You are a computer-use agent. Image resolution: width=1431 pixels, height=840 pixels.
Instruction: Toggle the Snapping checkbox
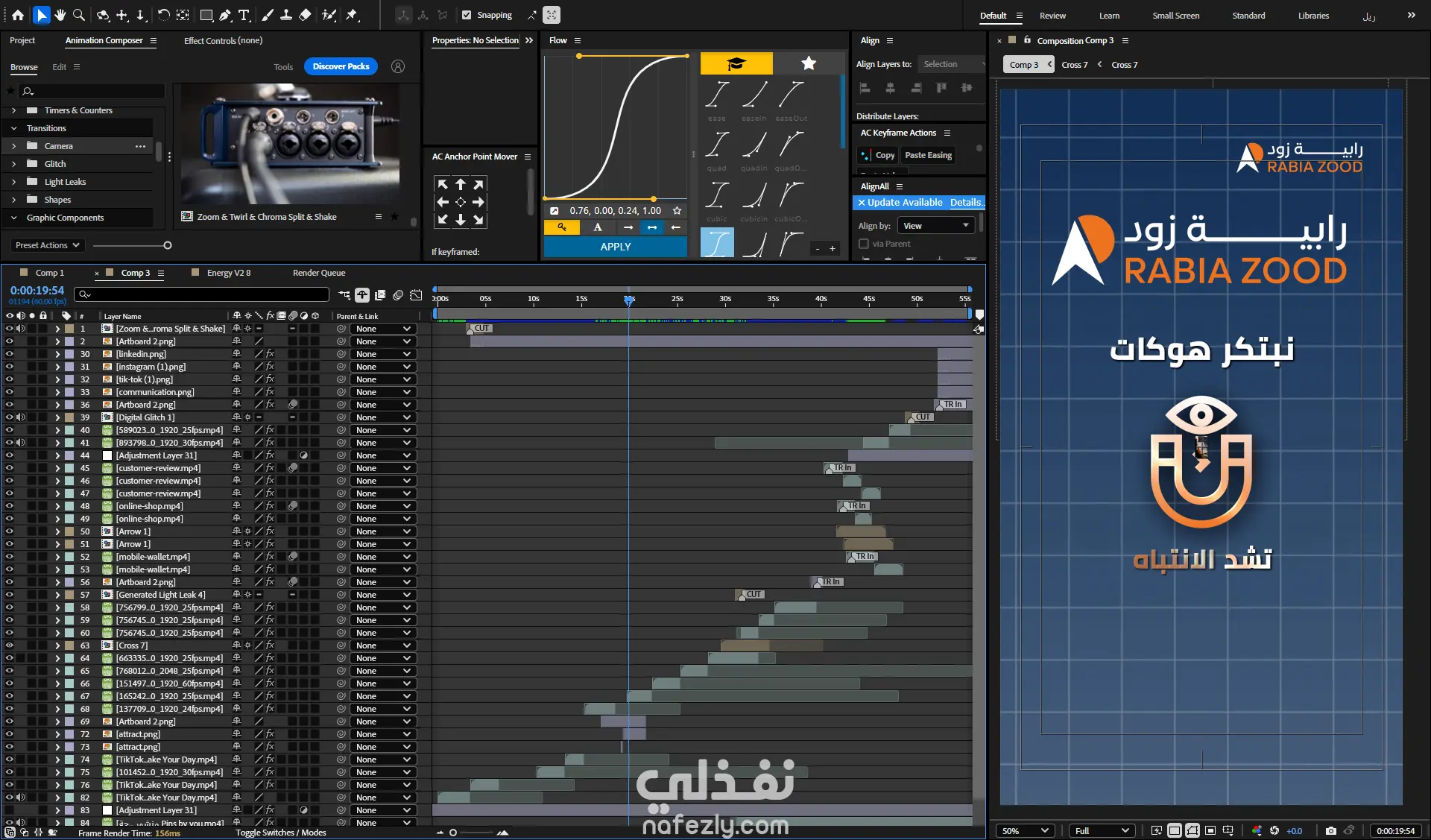coord(467,15)
